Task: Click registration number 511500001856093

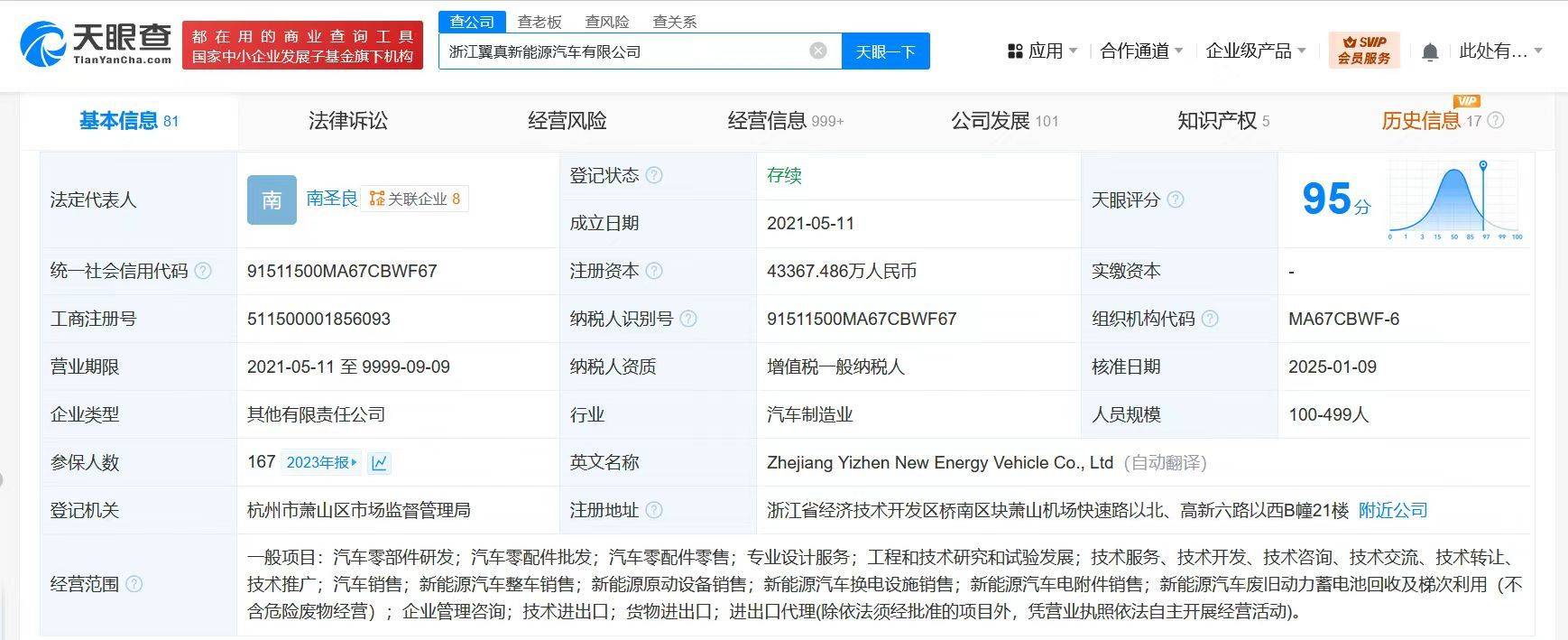Action: point(318,319)
